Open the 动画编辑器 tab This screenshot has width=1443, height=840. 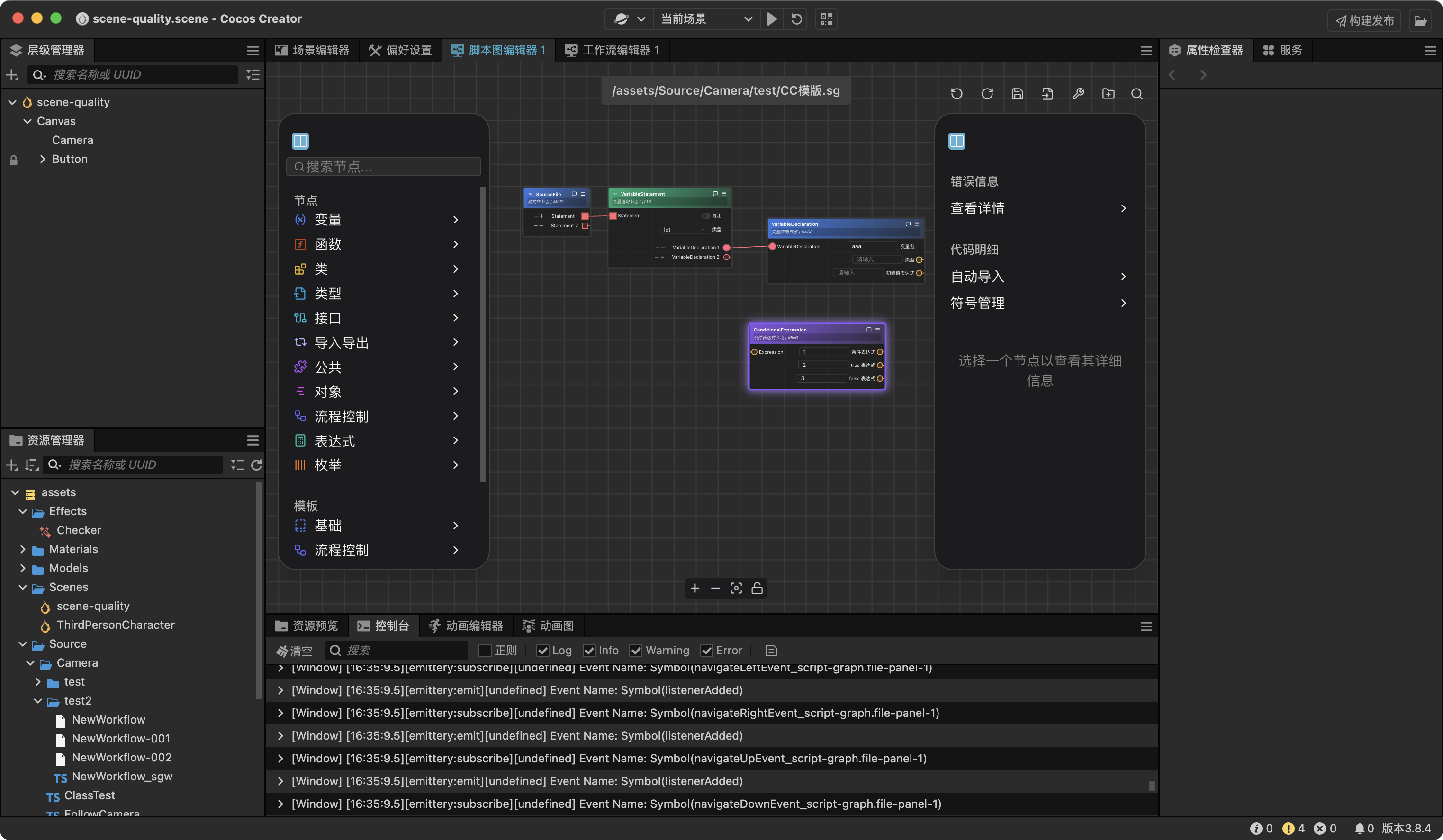[x=466, y=626]
